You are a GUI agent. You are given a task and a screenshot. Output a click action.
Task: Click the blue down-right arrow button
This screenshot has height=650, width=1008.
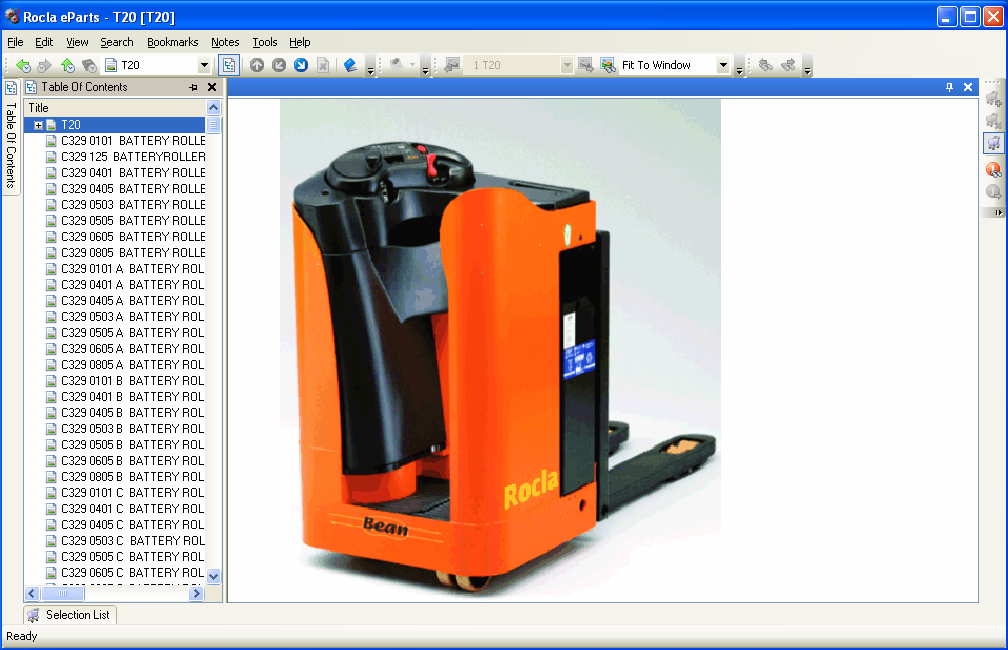pos(301,65)
